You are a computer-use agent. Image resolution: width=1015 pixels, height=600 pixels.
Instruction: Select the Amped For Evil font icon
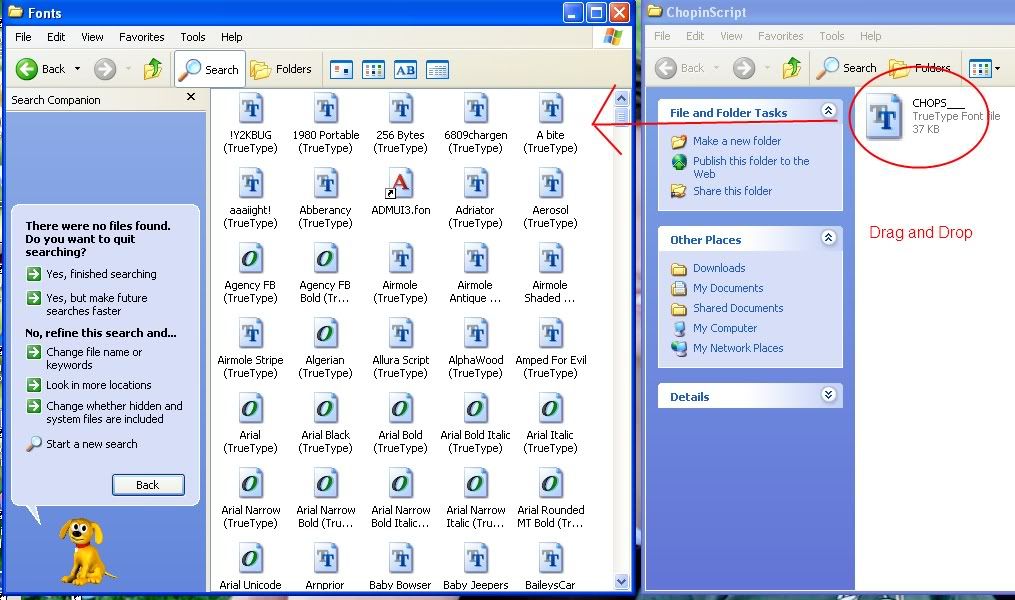pyautogui.click(x=550, y=335)
